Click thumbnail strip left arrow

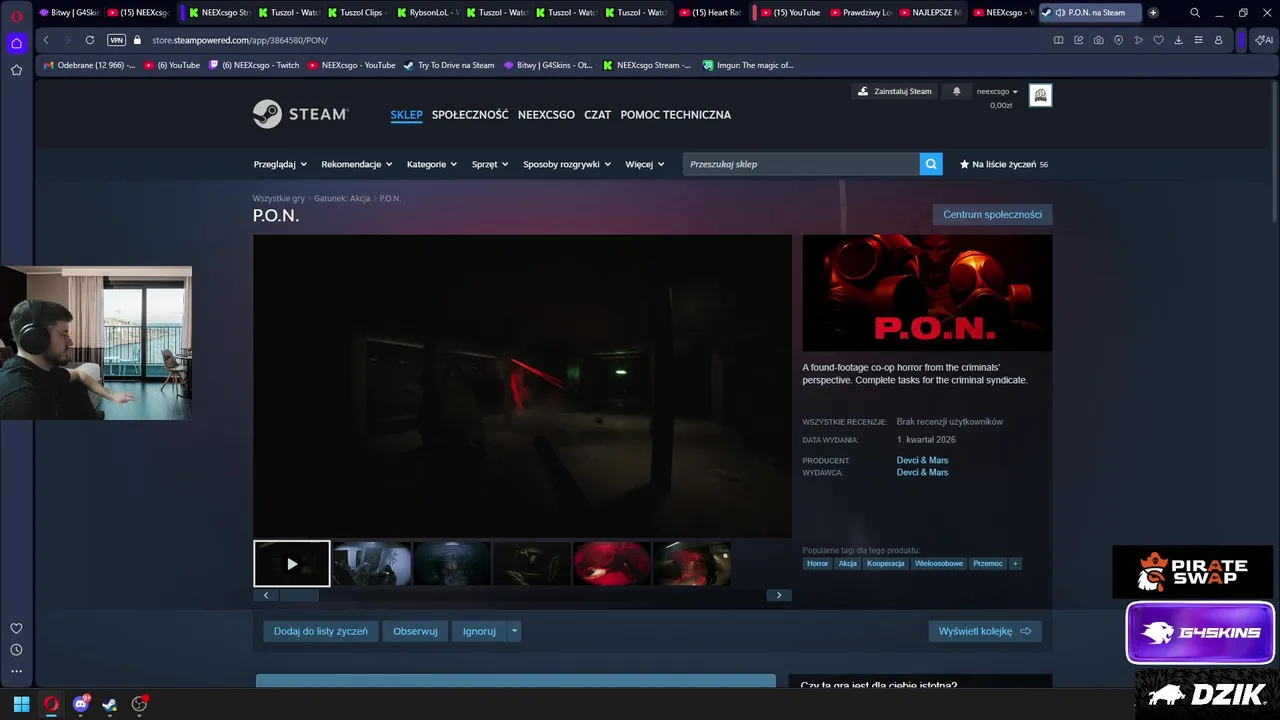265,595
